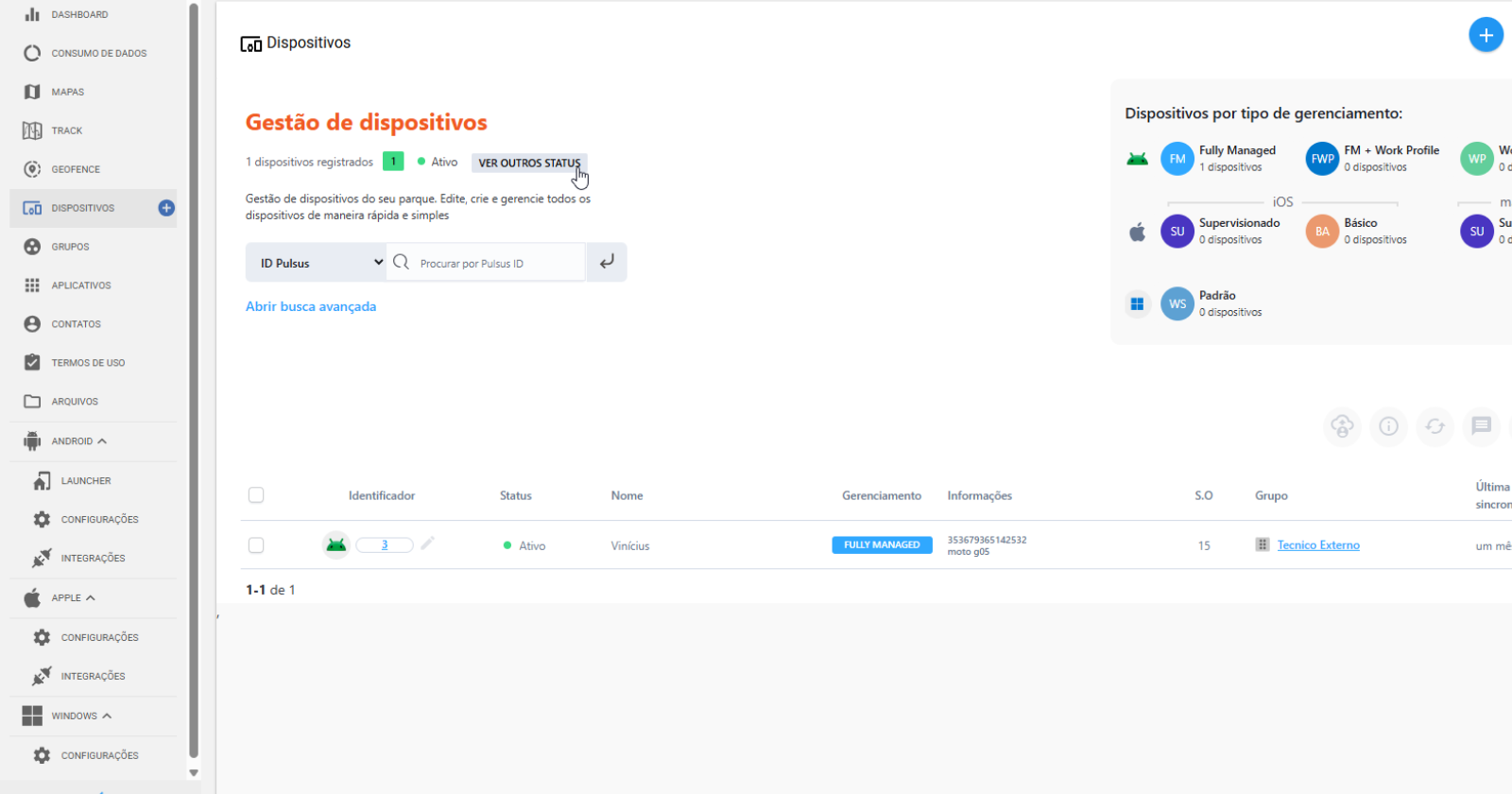Image resolution: width=1512 pixels, height=794 pixels.
Task: Click the info circle icon above table
Action: (1388, 426)
